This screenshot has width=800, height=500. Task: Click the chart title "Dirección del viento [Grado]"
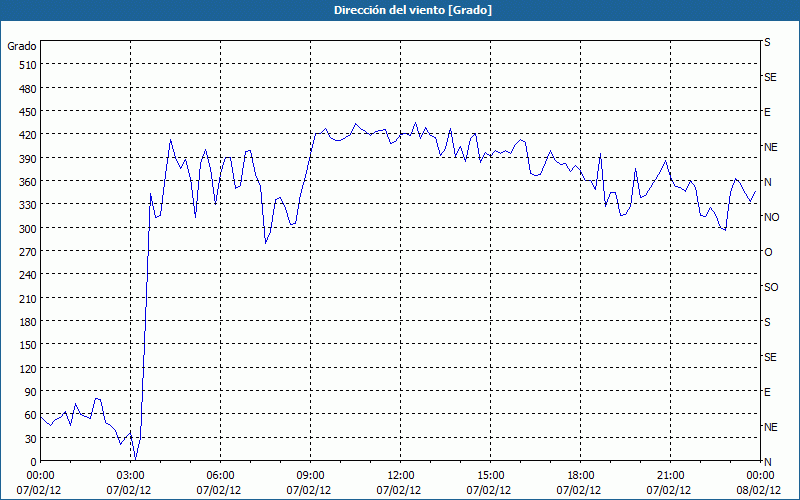pyautogui.click(x=413, y=10)
